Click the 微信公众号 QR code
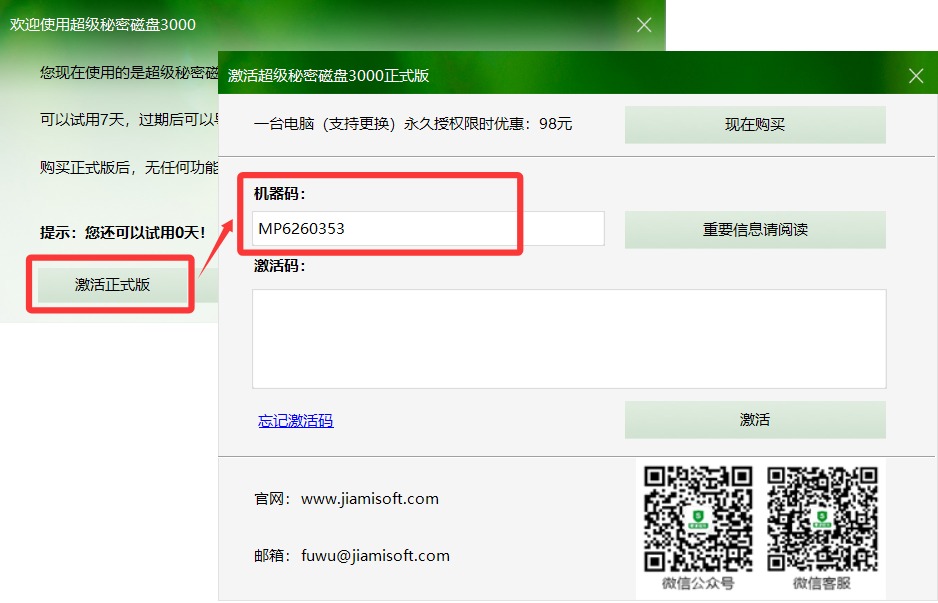 (x=698, y=519)
